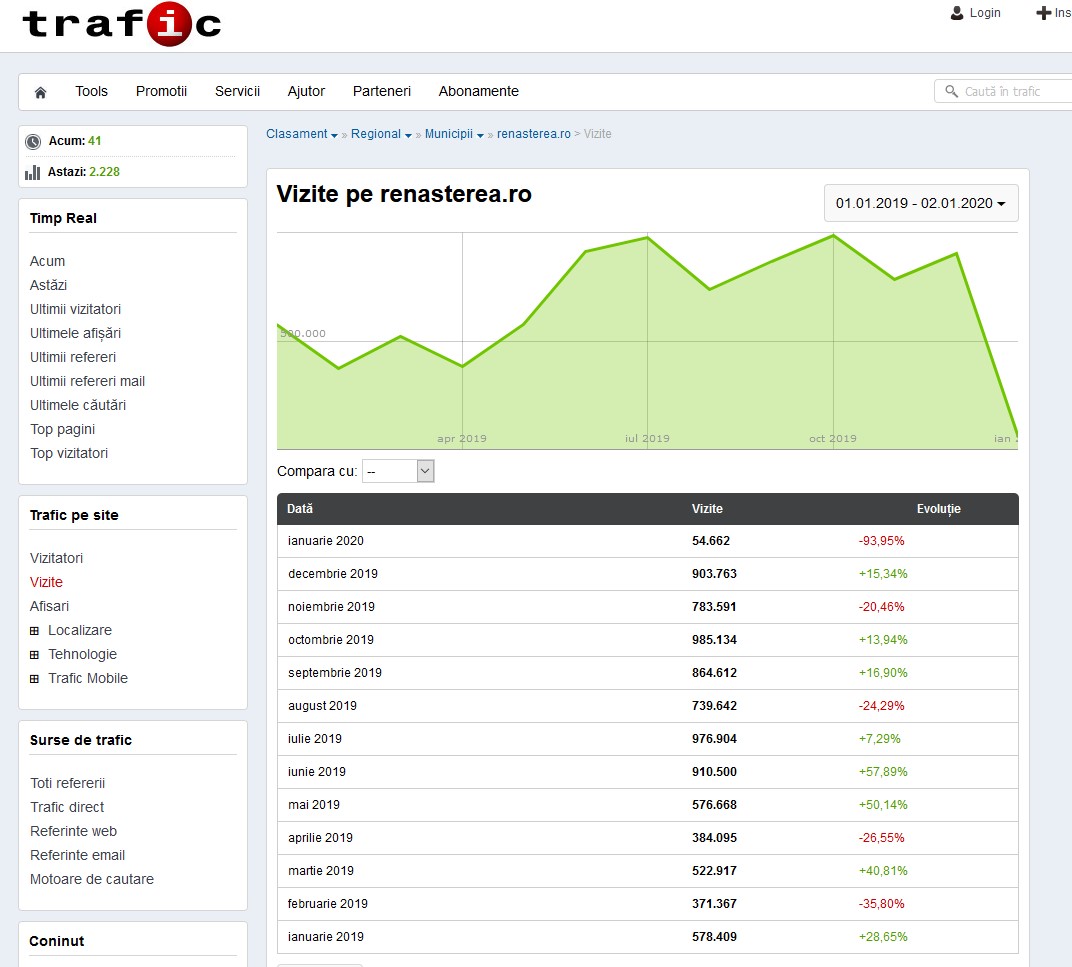This screenshot has height=967, width=1072.
Task: Click the oct 2019 chart peak point
Action: tap(833, 236)
